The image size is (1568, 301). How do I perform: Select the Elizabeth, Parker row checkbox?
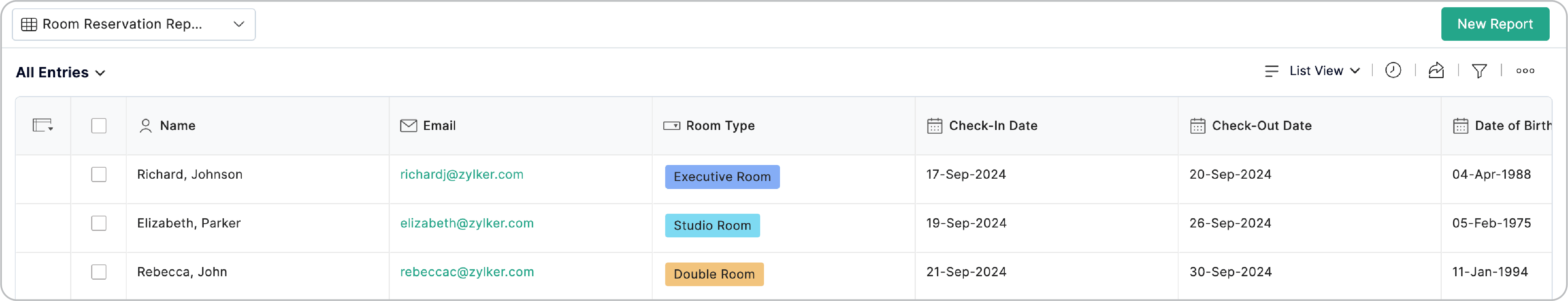tap(99, 223)
